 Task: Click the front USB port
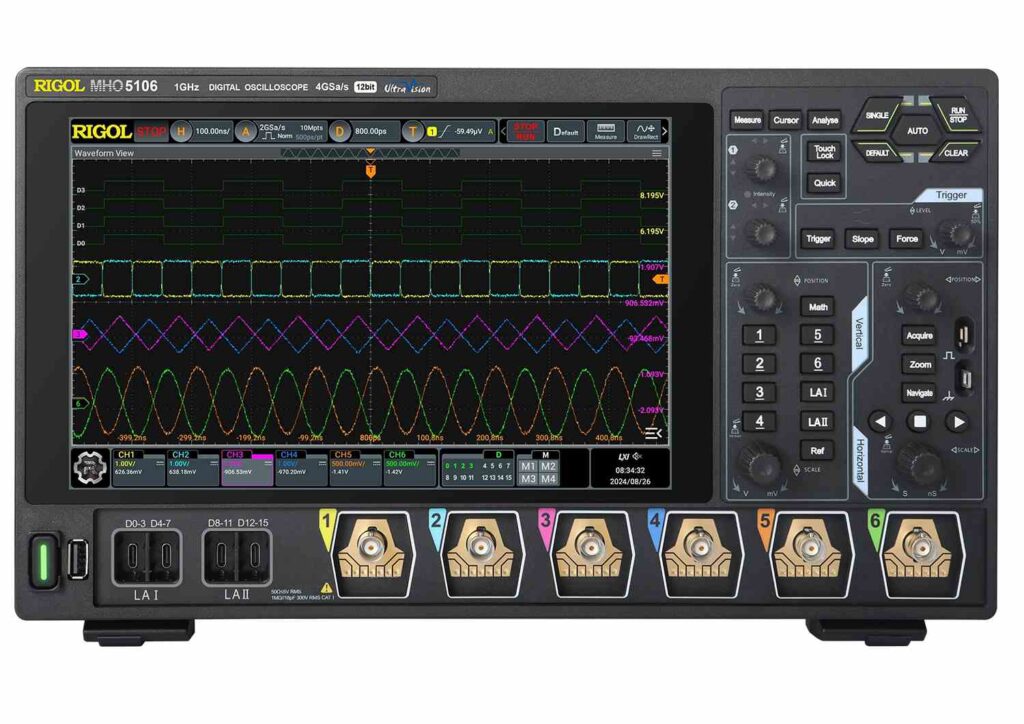(x=78, y=559)
